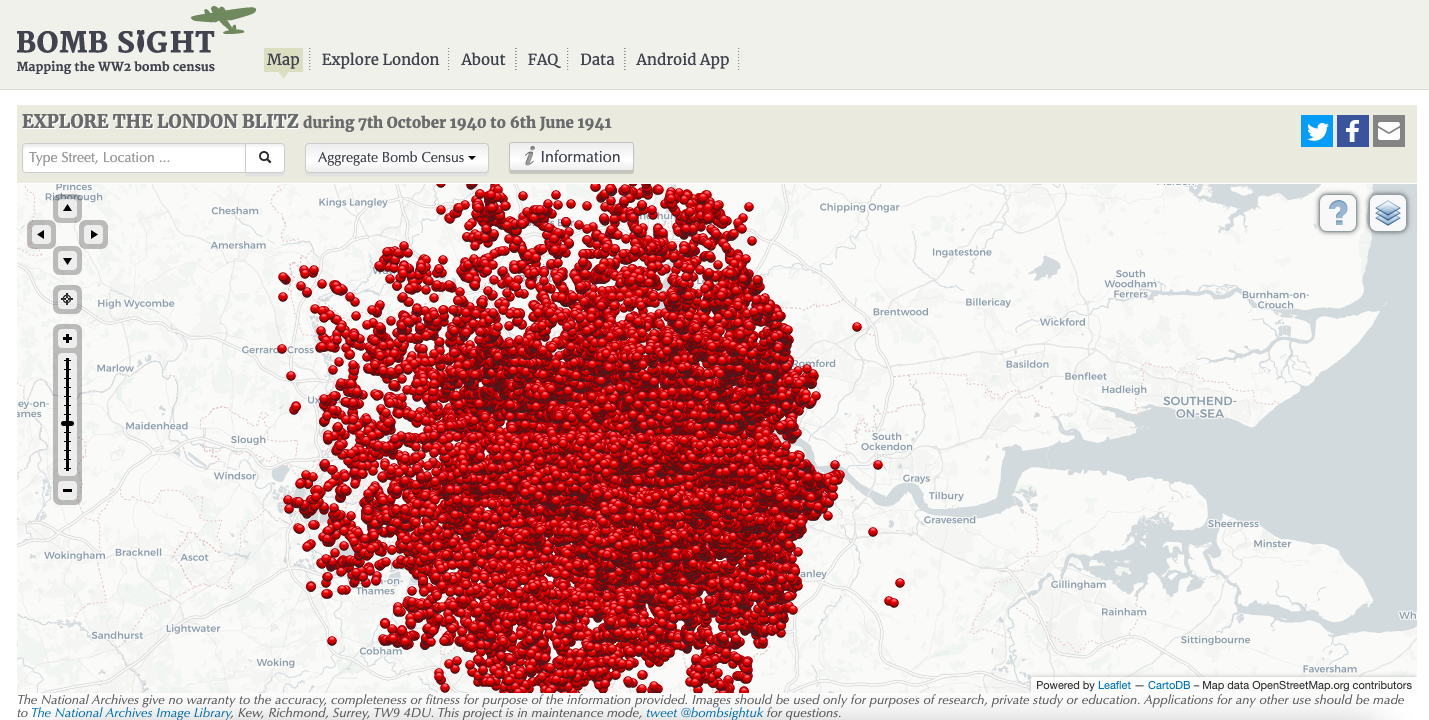Click the Billericay map label
This screenshot has width=1429, height=720.
point(988,302)
